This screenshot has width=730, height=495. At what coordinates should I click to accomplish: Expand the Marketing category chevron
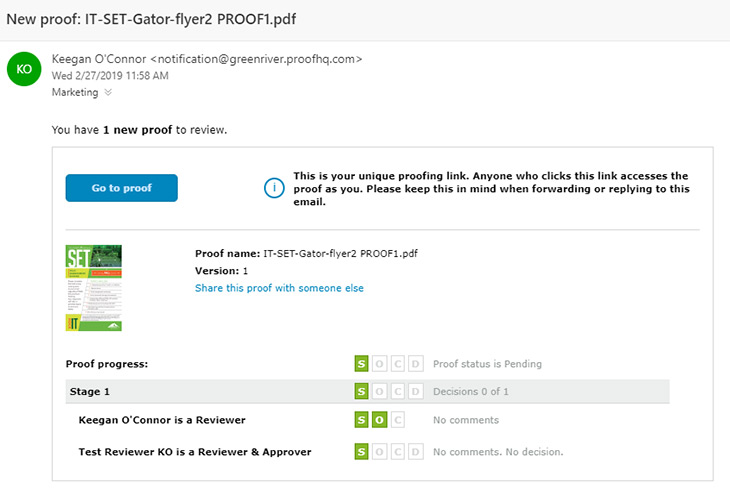[x=108, y=92]
